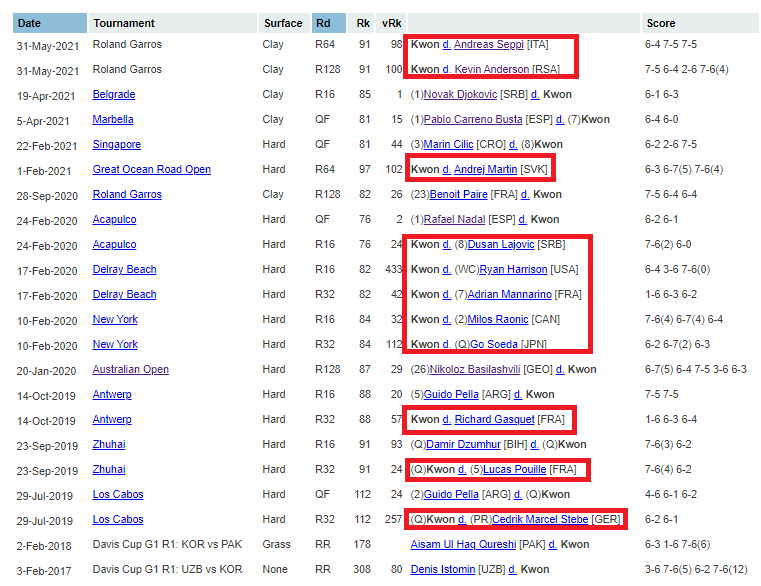This screenshot has height=586, width=761.
Task: Sort by the Rd column header
Action: [329, 23]
